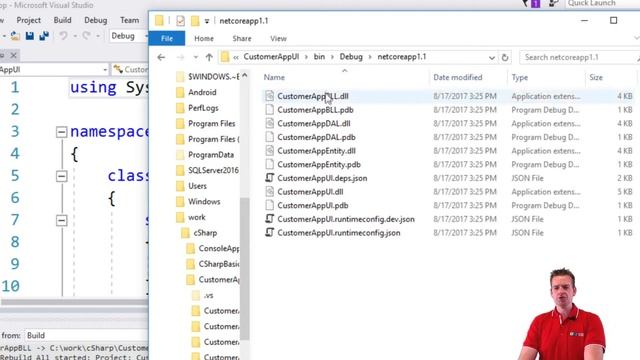
Task: Select the CustomerAppUI.dll file name
Action: 310,192
